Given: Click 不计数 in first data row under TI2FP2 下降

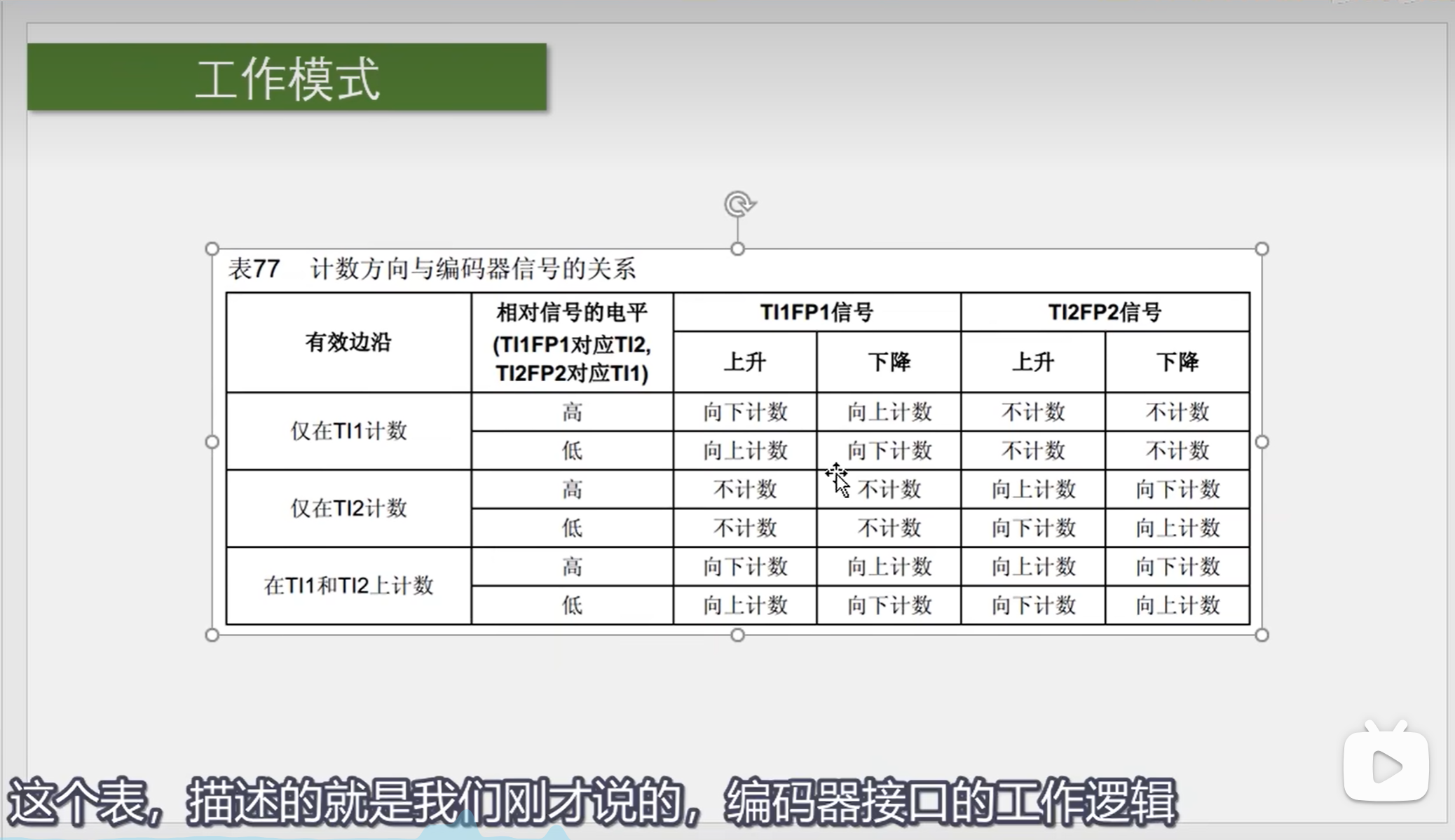Looking at the screenshot, I should pyautogui.click(x=1177, y=412).
